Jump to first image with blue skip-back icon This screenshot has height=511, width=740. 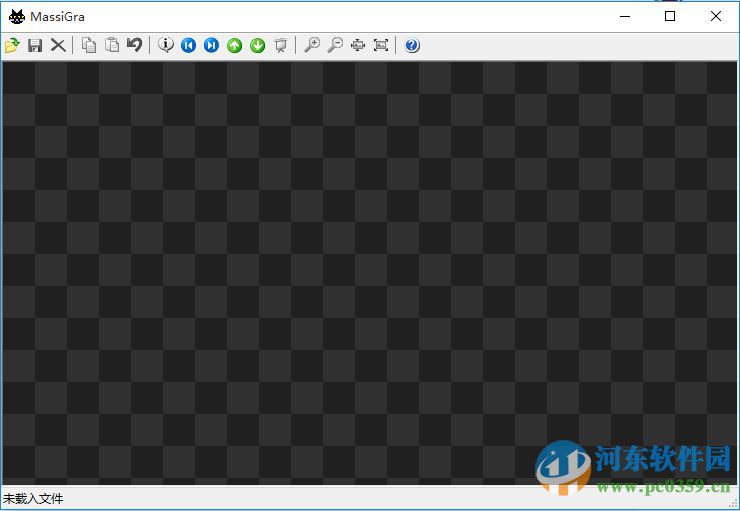[188, 45]
